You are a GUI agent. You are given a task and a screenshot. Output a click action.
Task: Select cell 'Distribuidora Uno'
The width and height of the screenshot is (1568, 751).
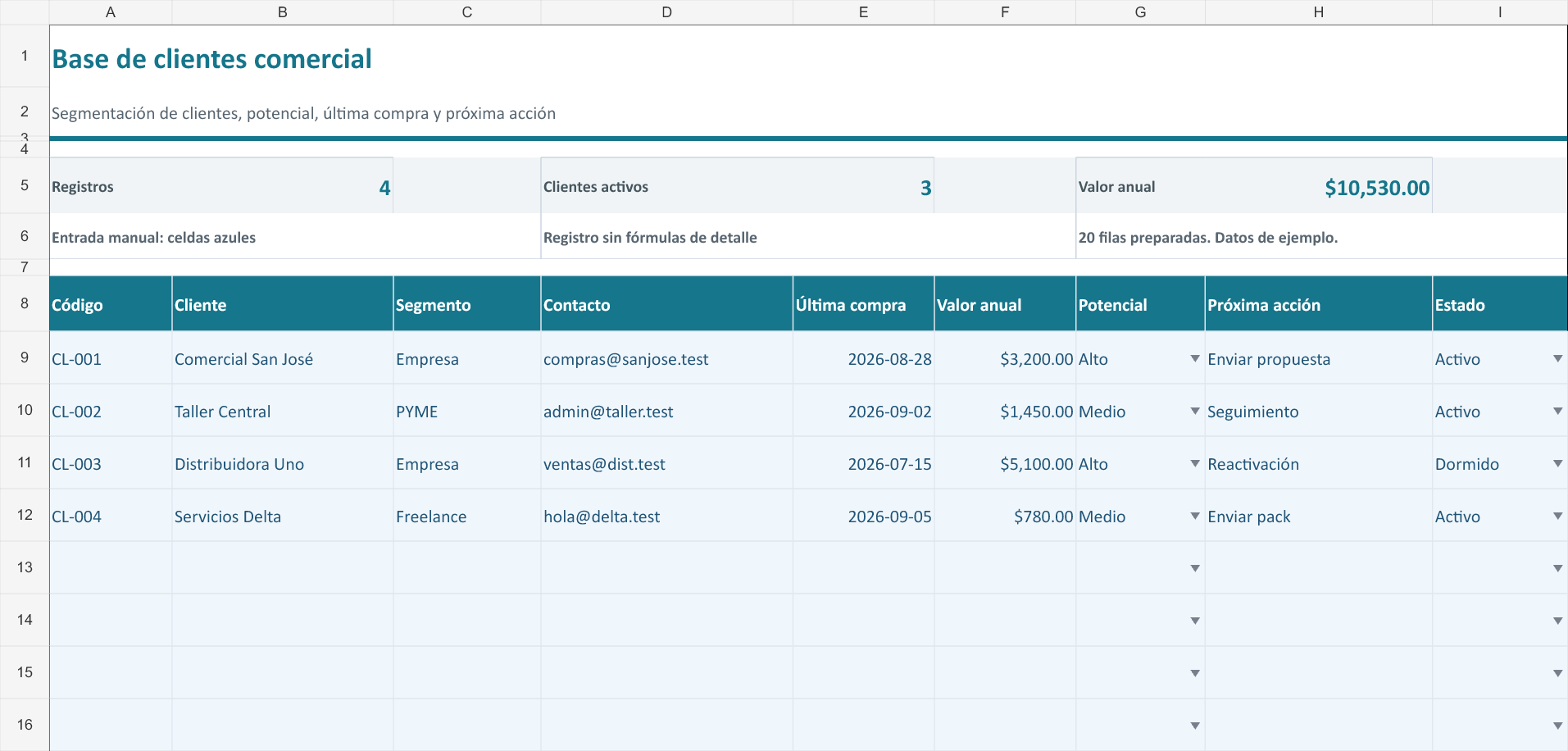[x=283, y=463]
